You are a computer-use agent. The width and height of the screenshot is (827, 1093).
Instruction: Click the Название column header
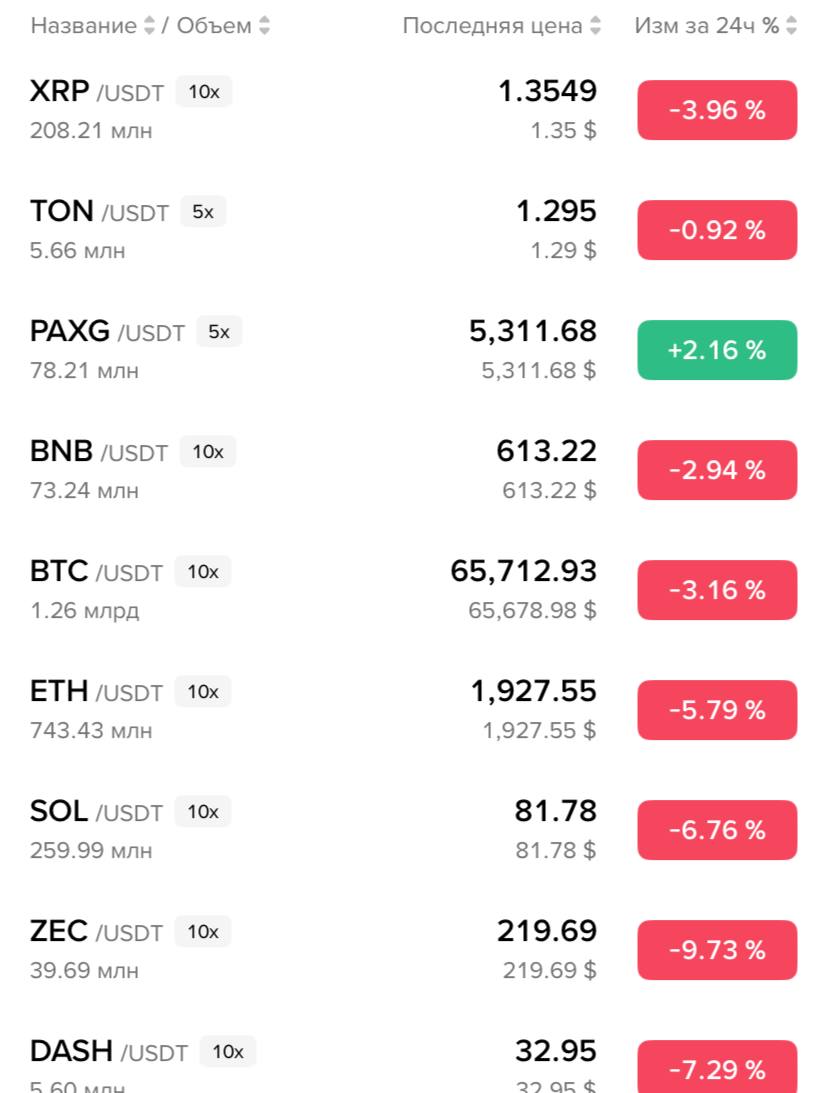pos(84,26)
